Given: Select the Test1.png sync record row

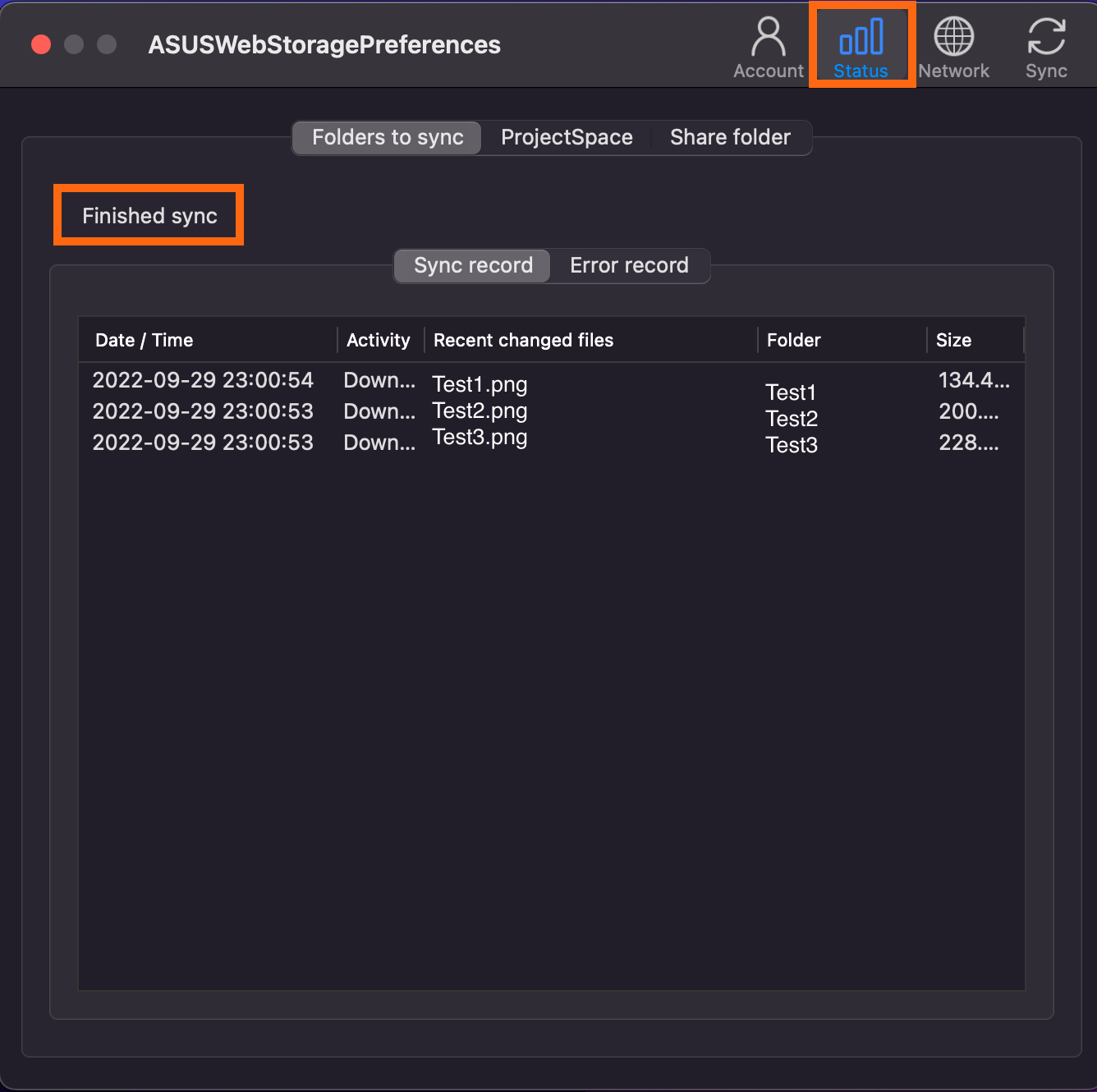Looking at the screenshot, I should (552, 381).
